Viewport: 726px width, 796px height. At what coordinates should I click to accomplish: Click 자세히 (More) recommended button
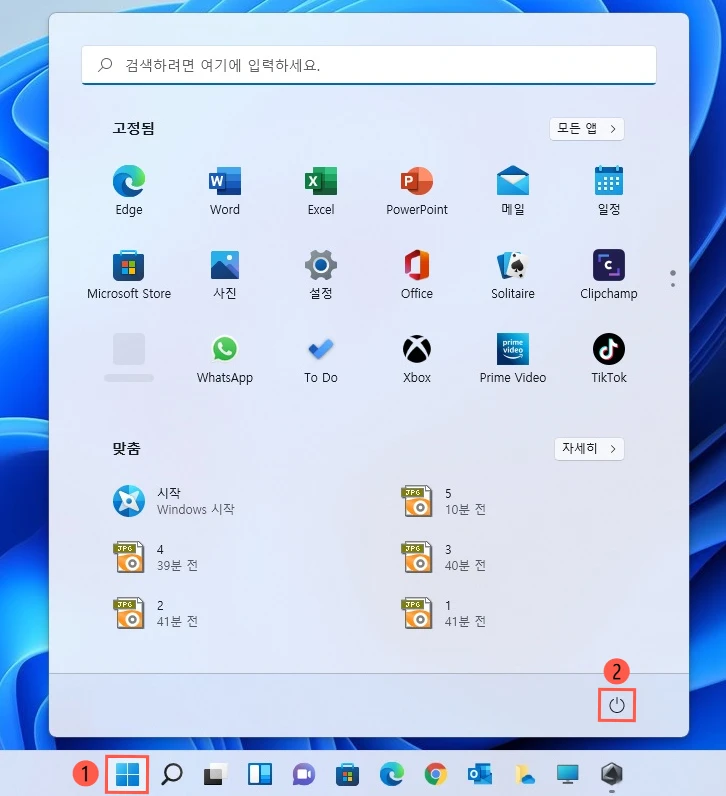(x=589, y=449)
